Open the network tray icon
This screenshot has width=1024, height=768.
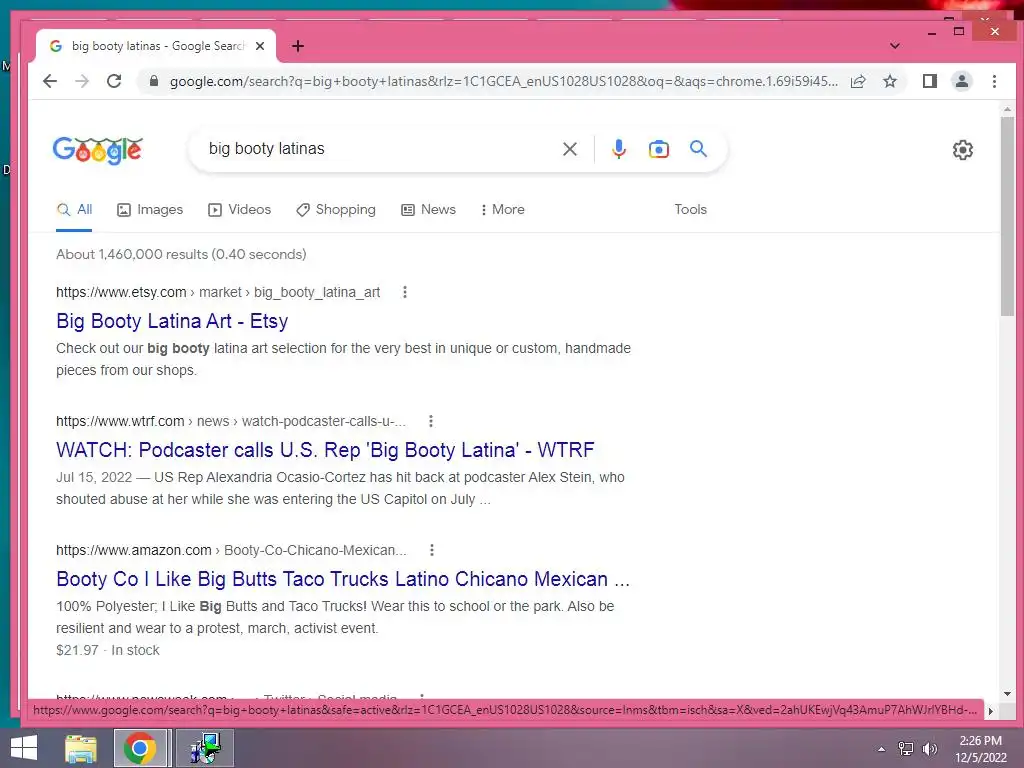tap(906, 749)
